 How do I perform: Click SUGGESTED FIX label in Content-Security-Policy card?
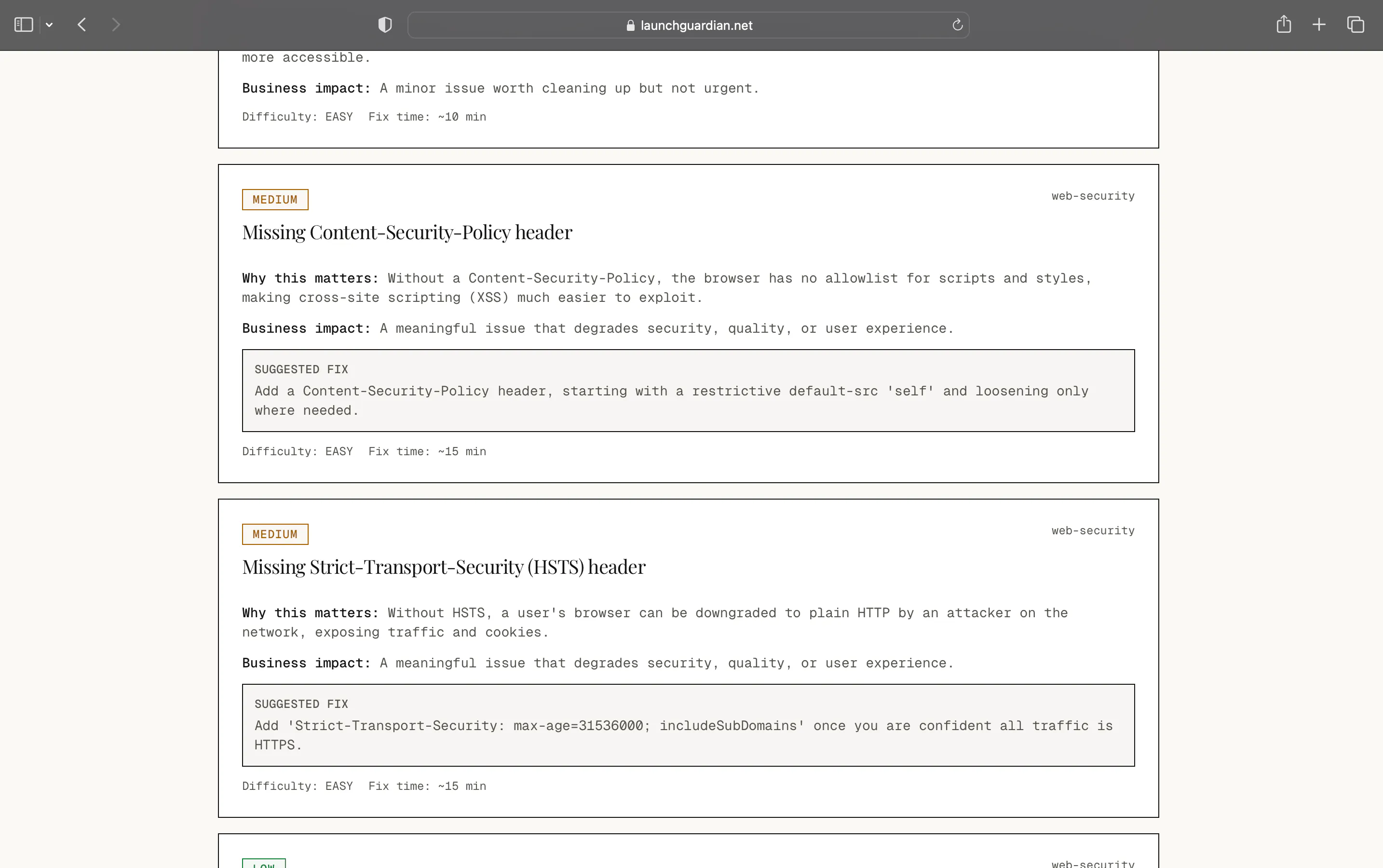301,370
